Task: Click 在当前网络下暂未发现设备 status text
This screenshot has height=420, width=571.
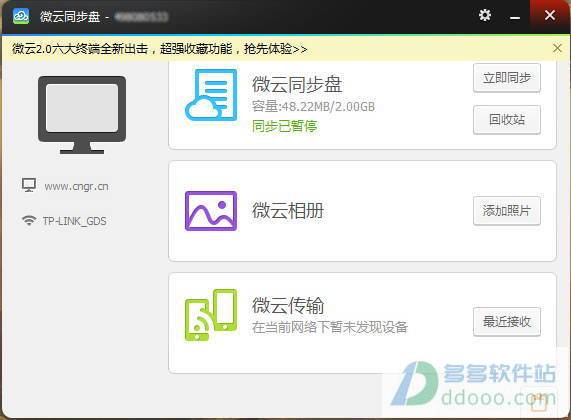Action: [x=330, y=327]
